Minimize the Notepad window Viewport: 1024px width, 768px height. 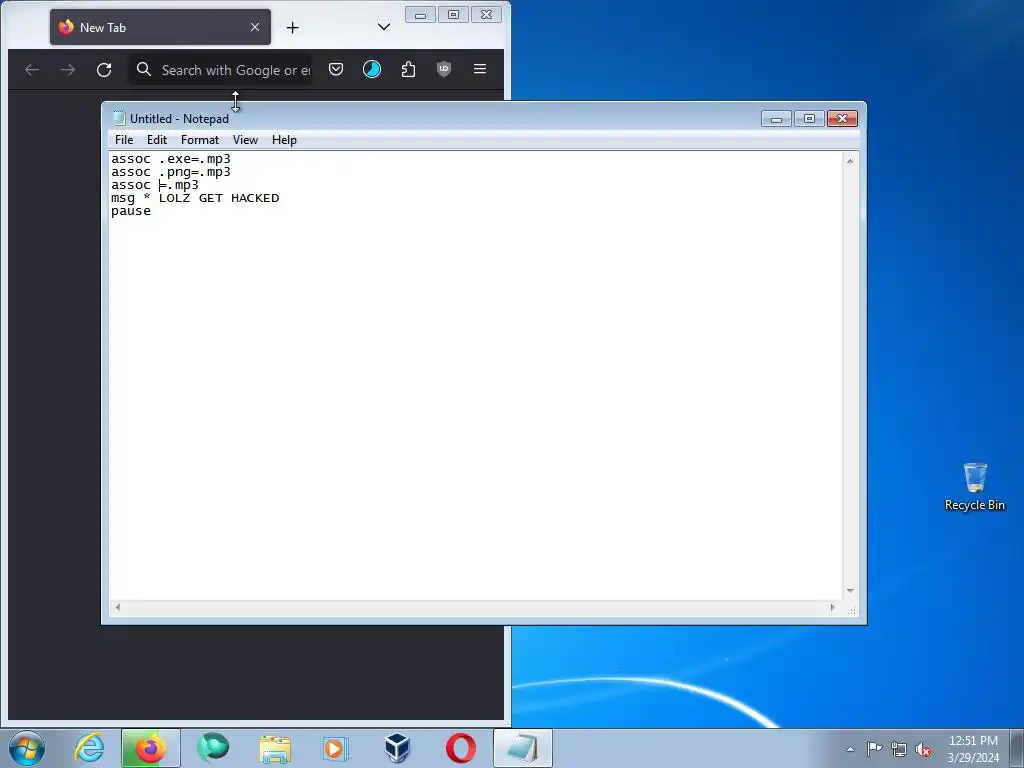coord(776,118)
